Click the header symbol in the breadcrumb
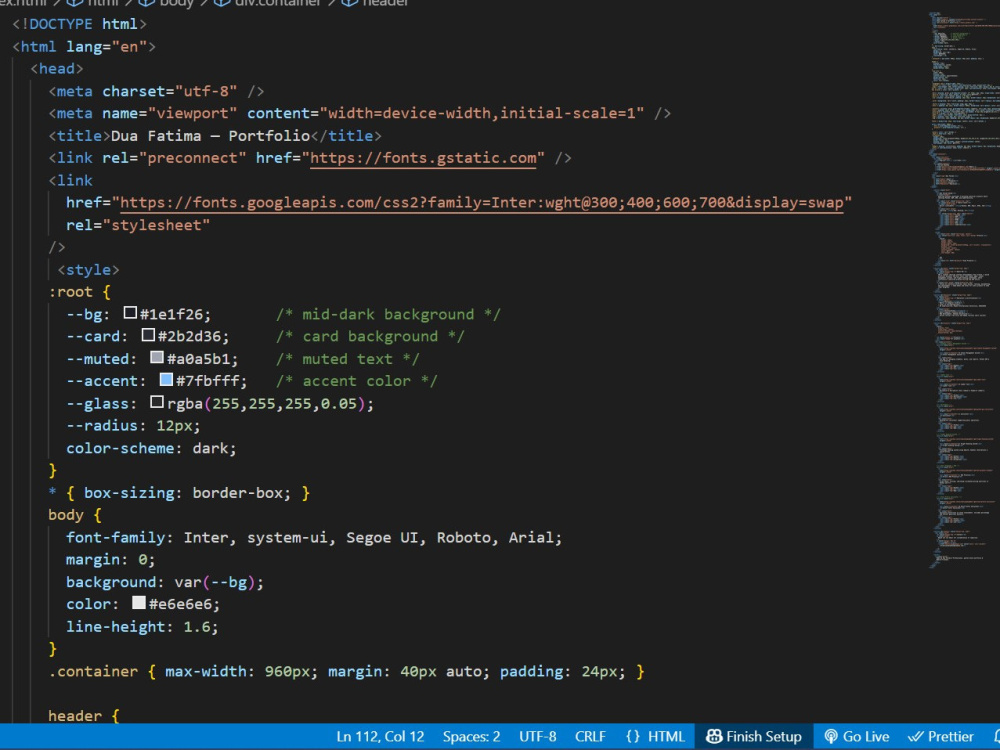 pyautogui.click(x=383, y=4)
